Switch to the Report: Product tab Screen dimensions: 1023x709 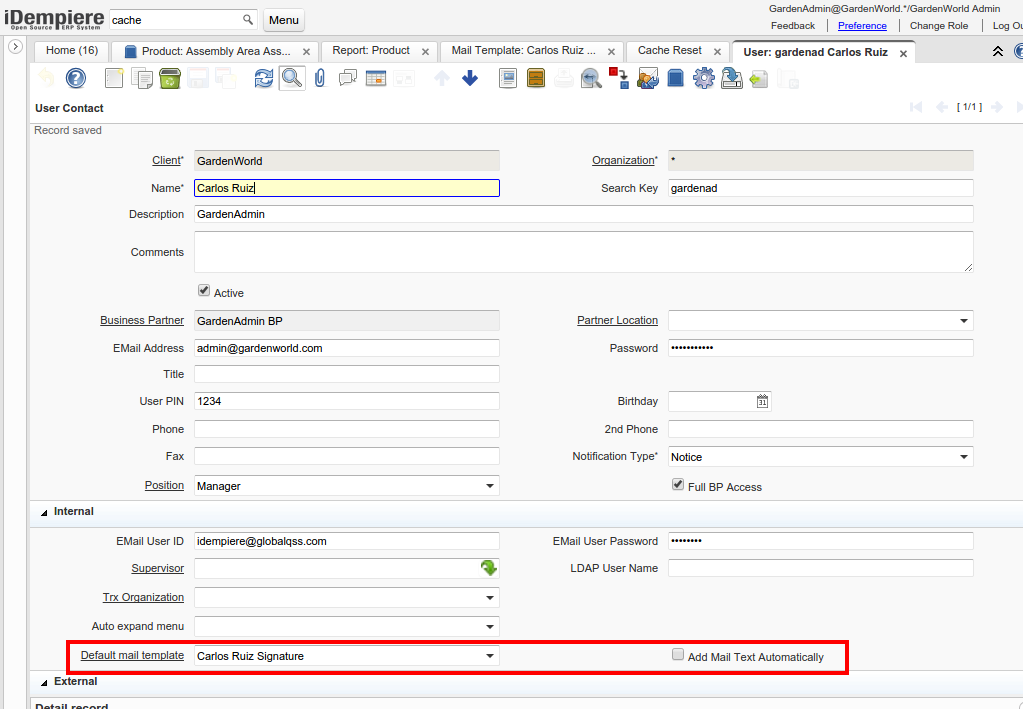[370, 51]
